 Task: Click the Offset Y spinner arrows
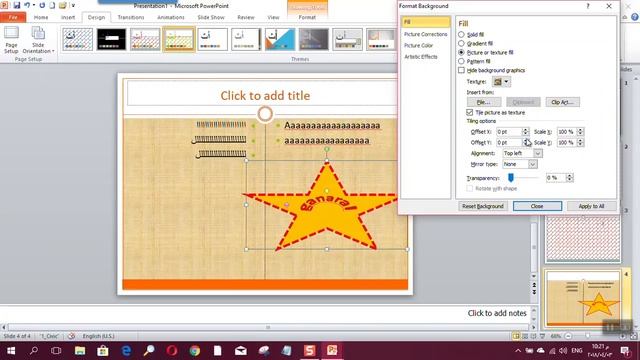coord(526,142)
